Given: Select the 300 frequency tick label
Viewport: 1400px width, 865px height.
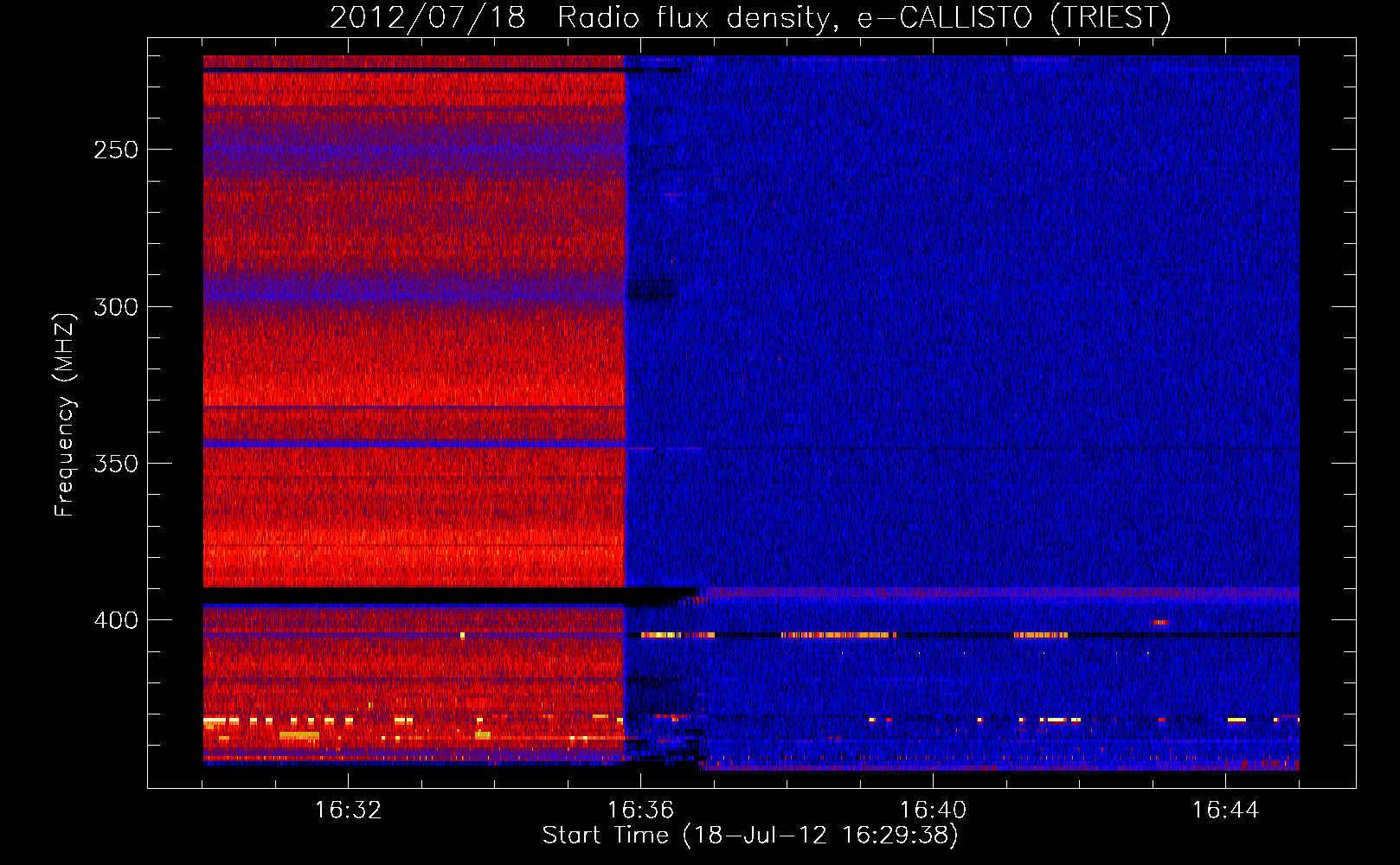Looking at the screenshot, I should tap(116, 307).
